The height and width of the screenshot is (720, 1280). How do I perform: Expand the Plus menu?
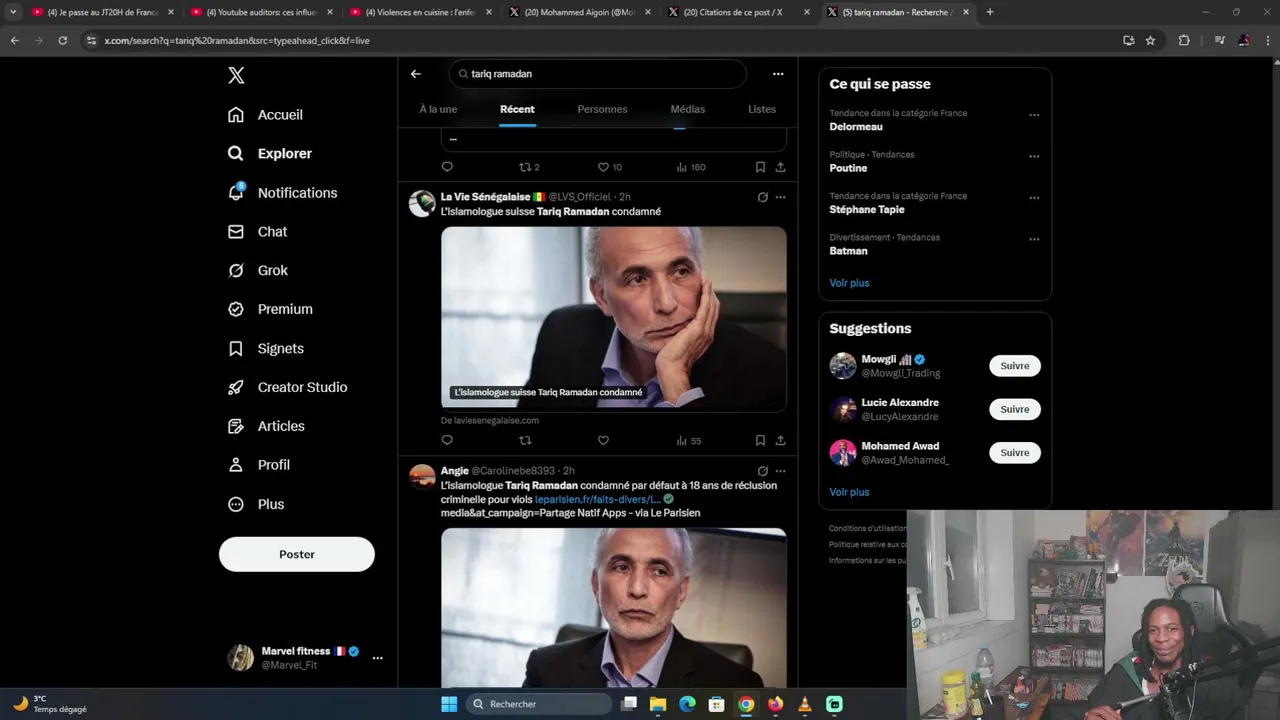(x=256, y=504)
